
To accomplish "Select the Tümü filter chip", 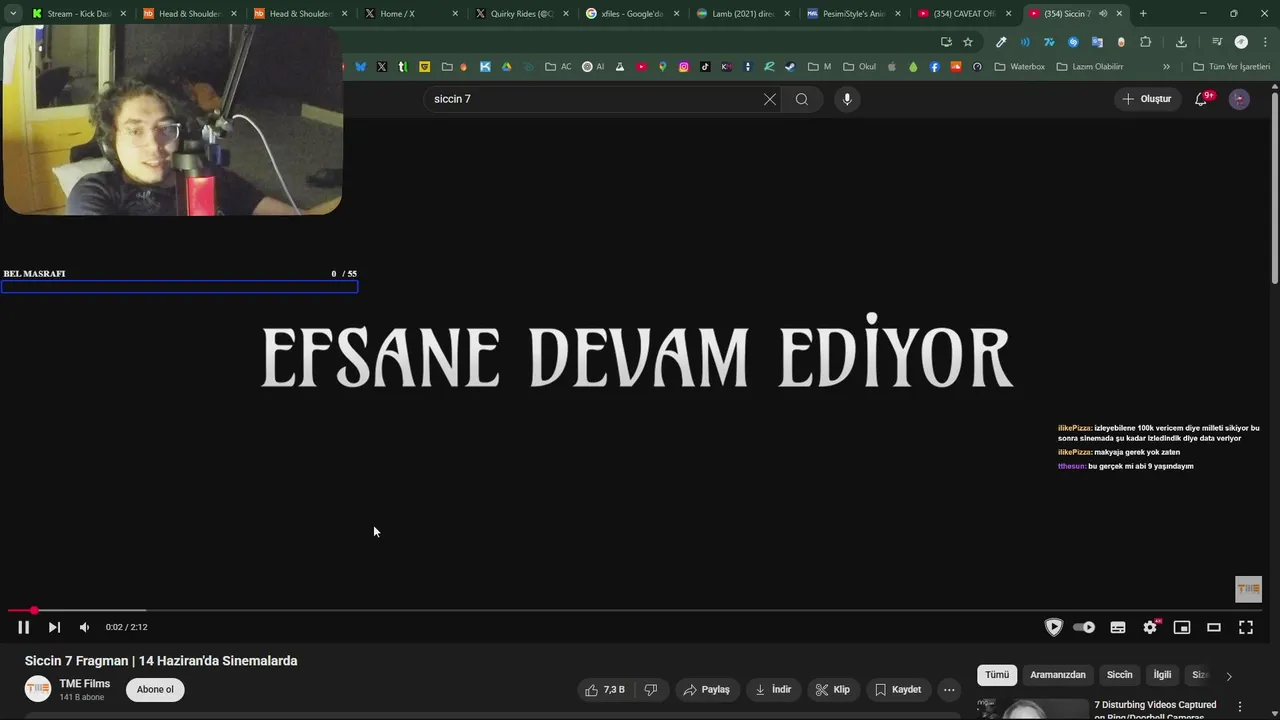I will [997, 675].
